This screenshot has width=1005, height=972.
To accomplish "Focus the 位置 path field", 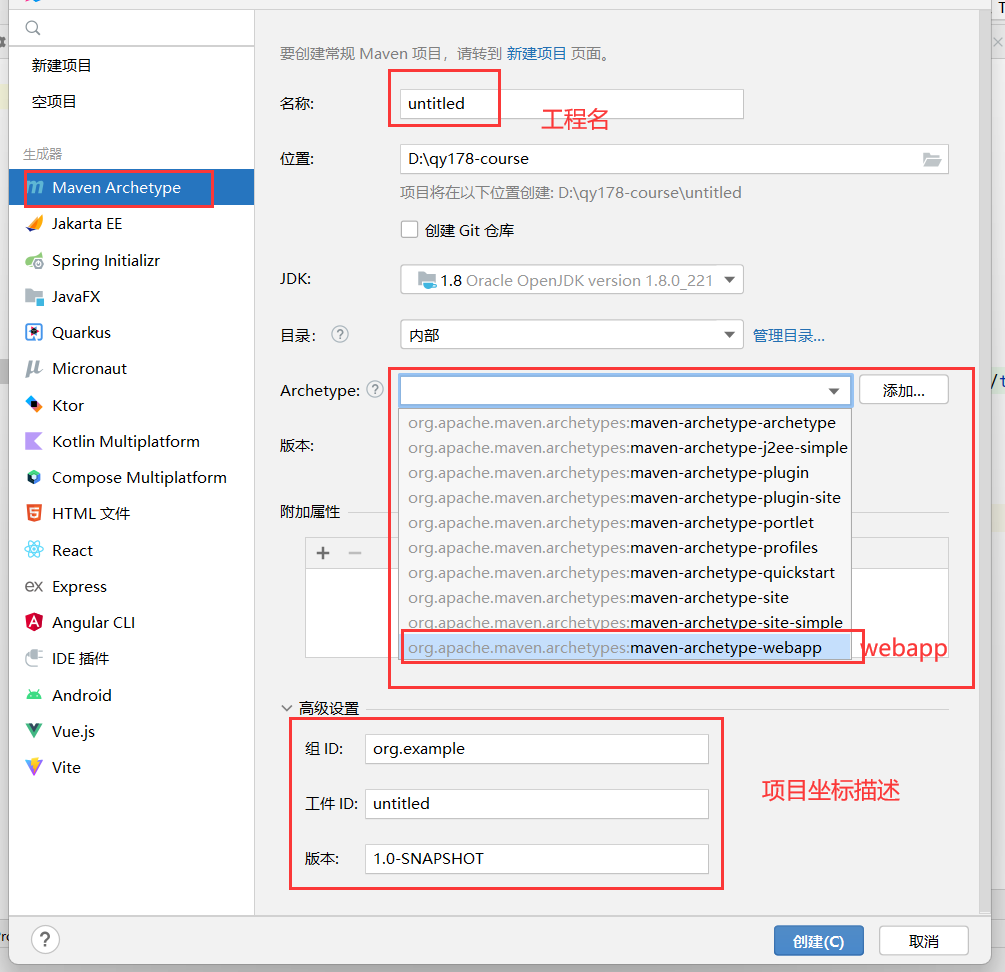I will pos(674,159).
